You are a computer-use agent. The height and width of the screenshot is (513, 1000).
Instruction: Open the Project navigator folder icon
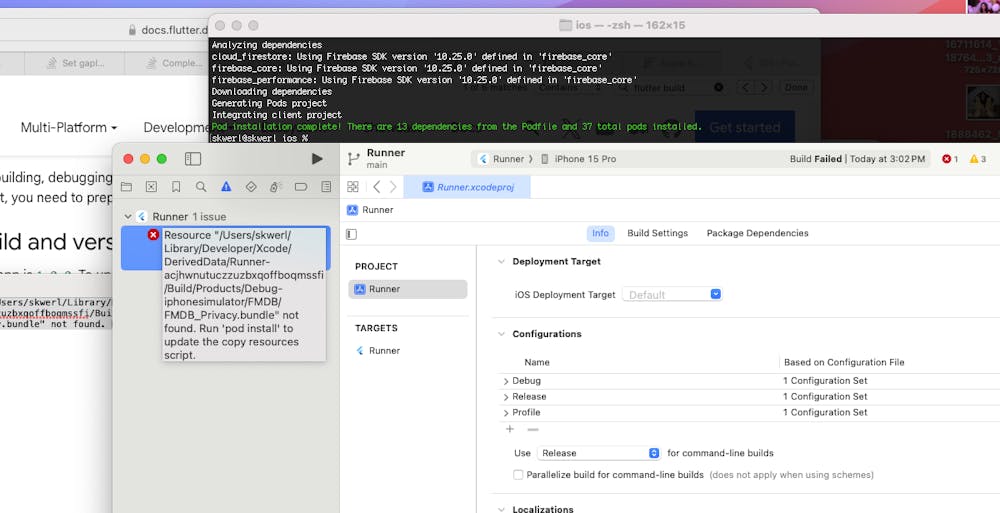pyautogui.click(x=126, y=187)
